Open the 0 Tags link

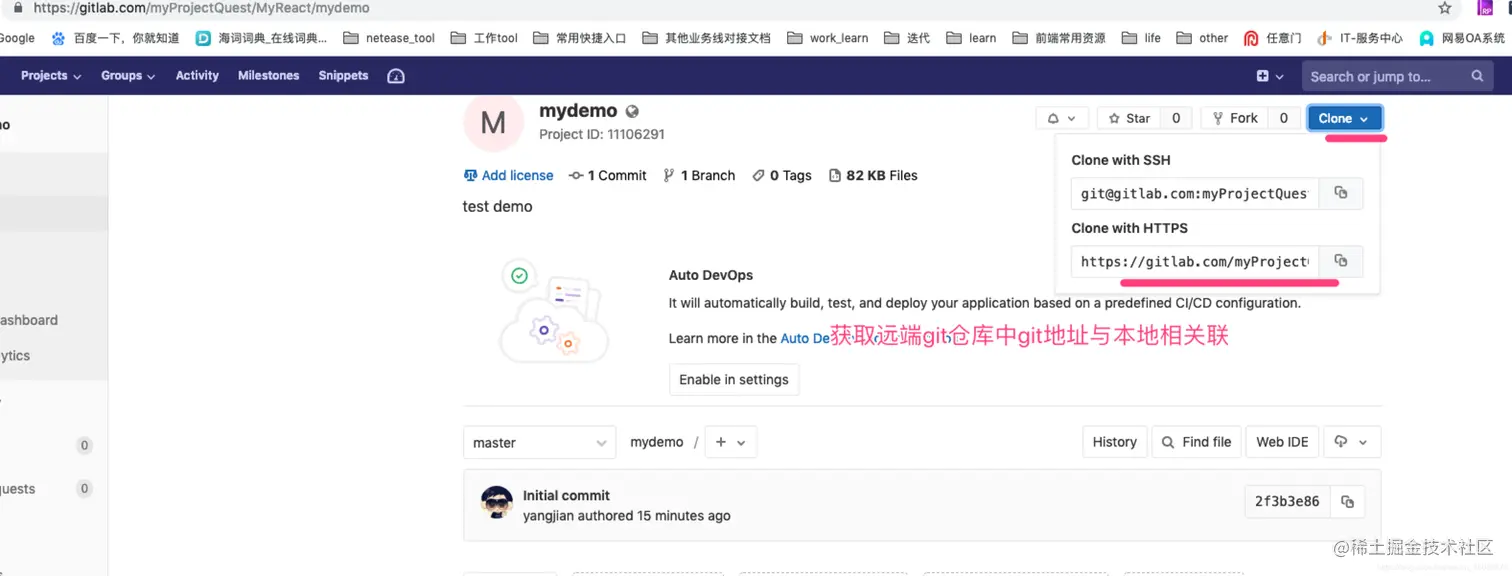coord(782,175)
